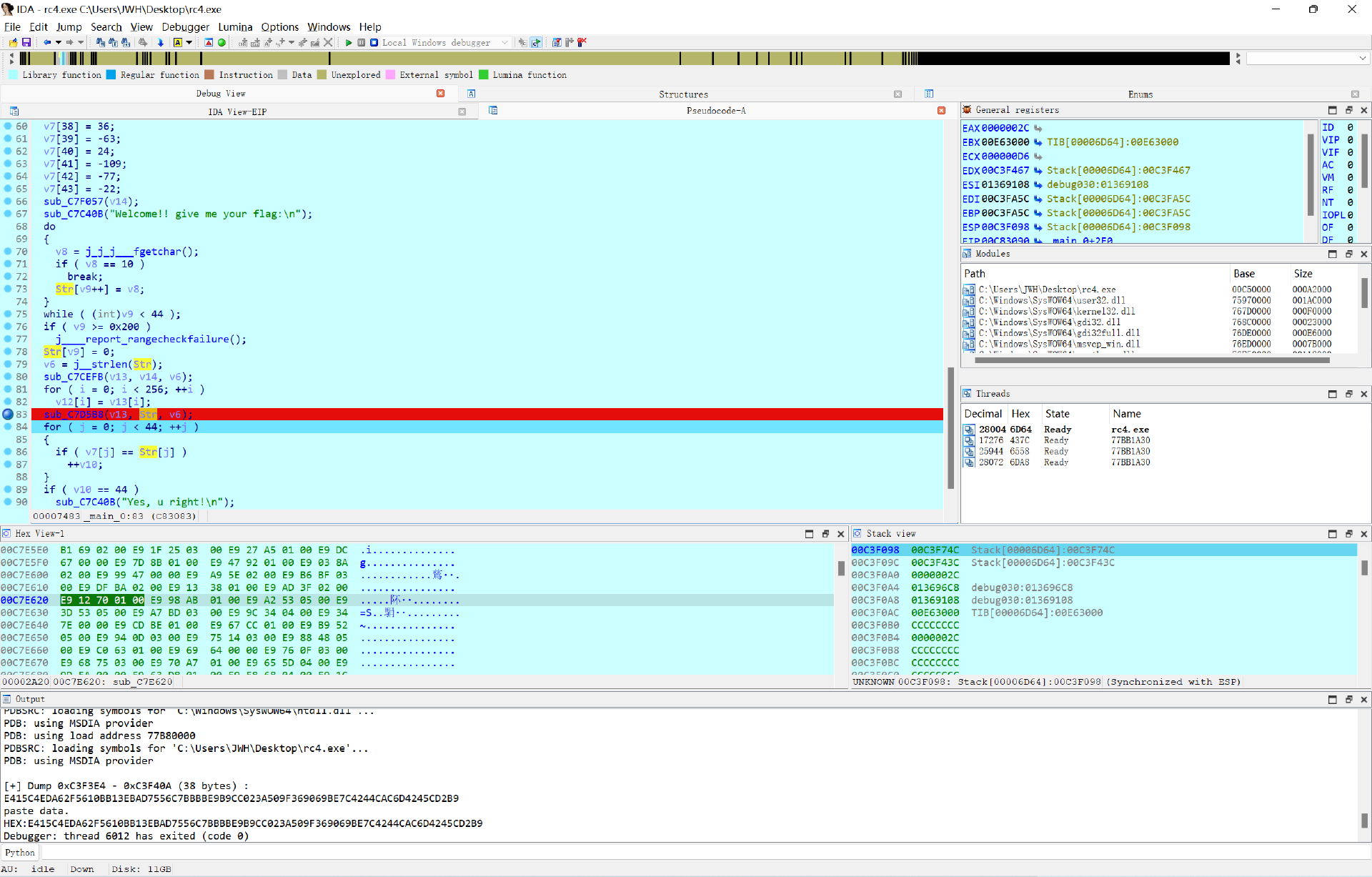Click the Library function color swatch
This screenshot has width=1372, height=877.
click(14, 75)
